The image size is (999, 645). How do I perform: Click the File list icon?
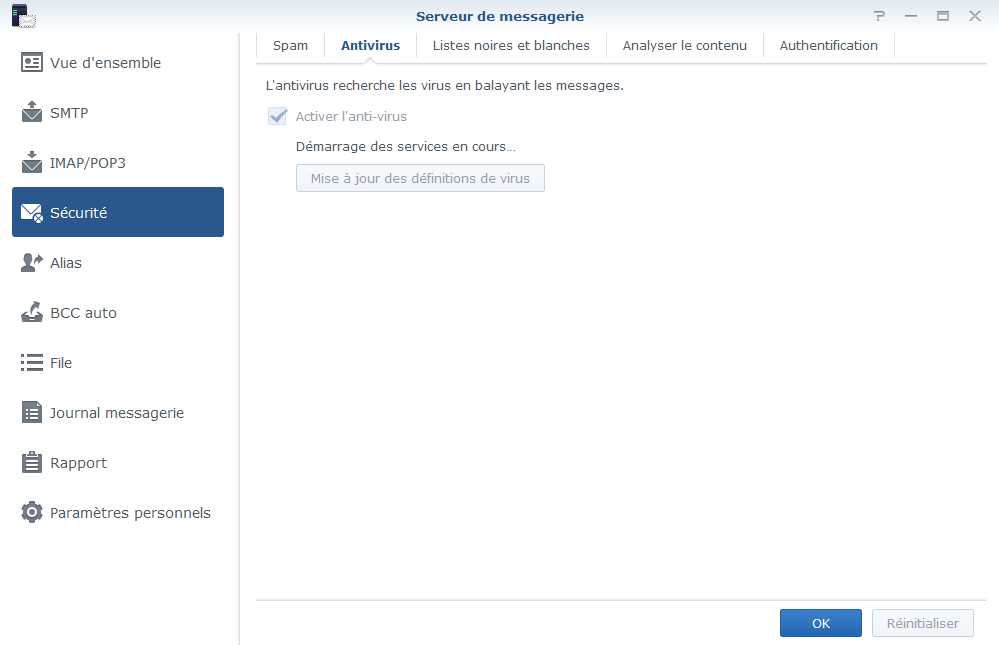[x=32, y=363]
